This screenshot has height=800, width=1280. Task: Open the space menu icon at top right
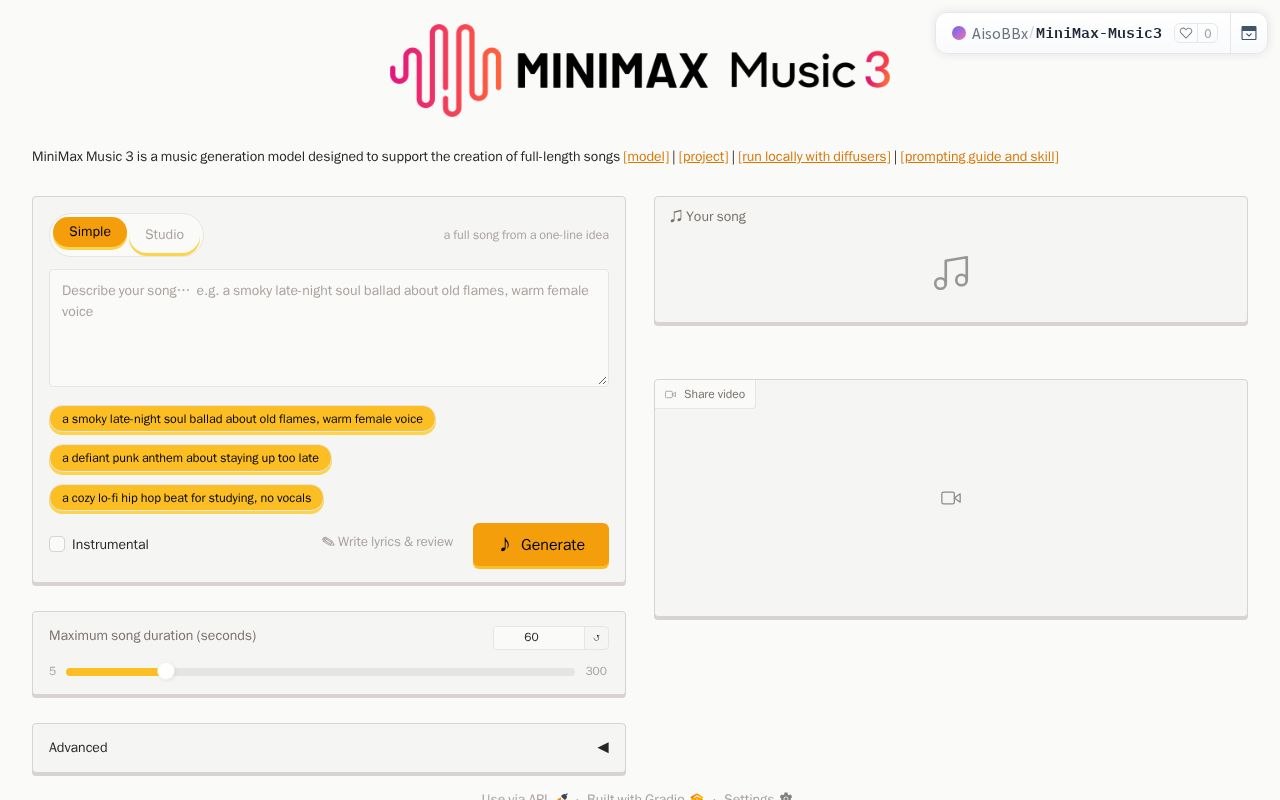click(1249, 33)
